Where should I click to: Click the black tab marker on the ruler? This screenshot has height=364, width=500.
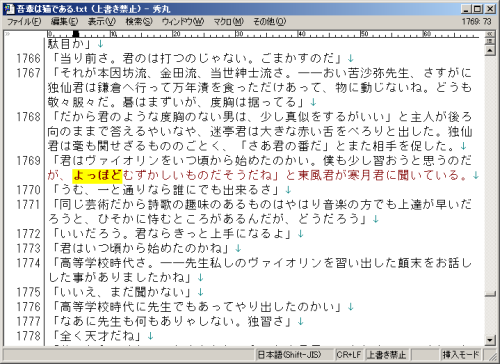point(76,34)
